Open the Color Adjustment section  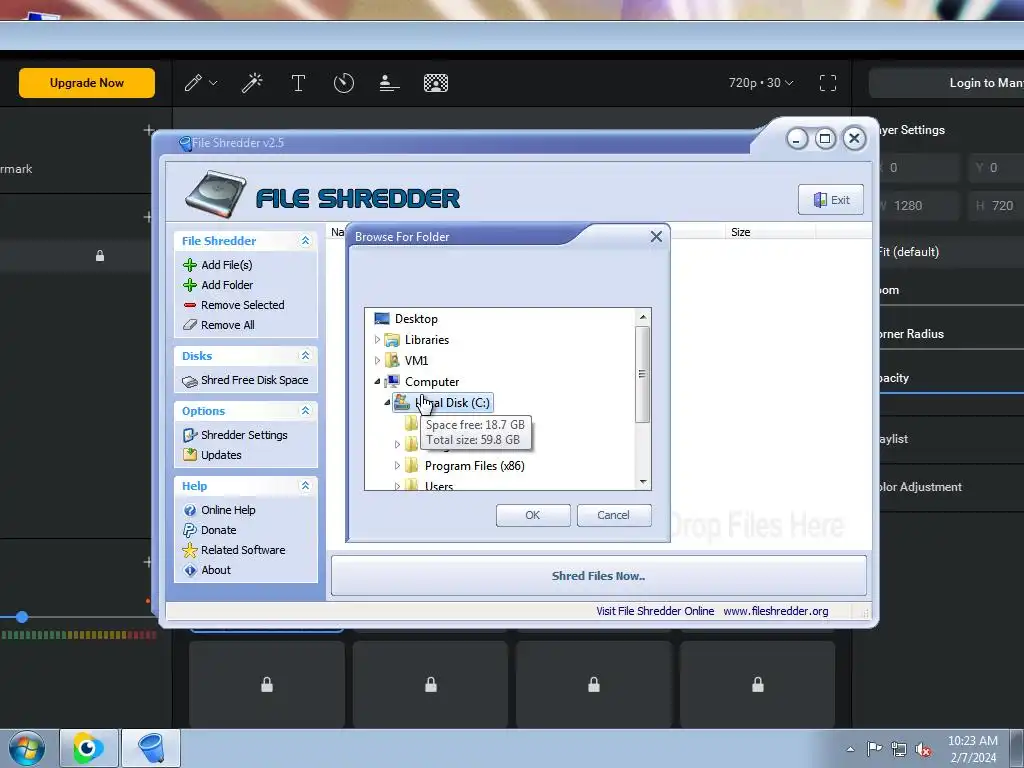[921, 487]
